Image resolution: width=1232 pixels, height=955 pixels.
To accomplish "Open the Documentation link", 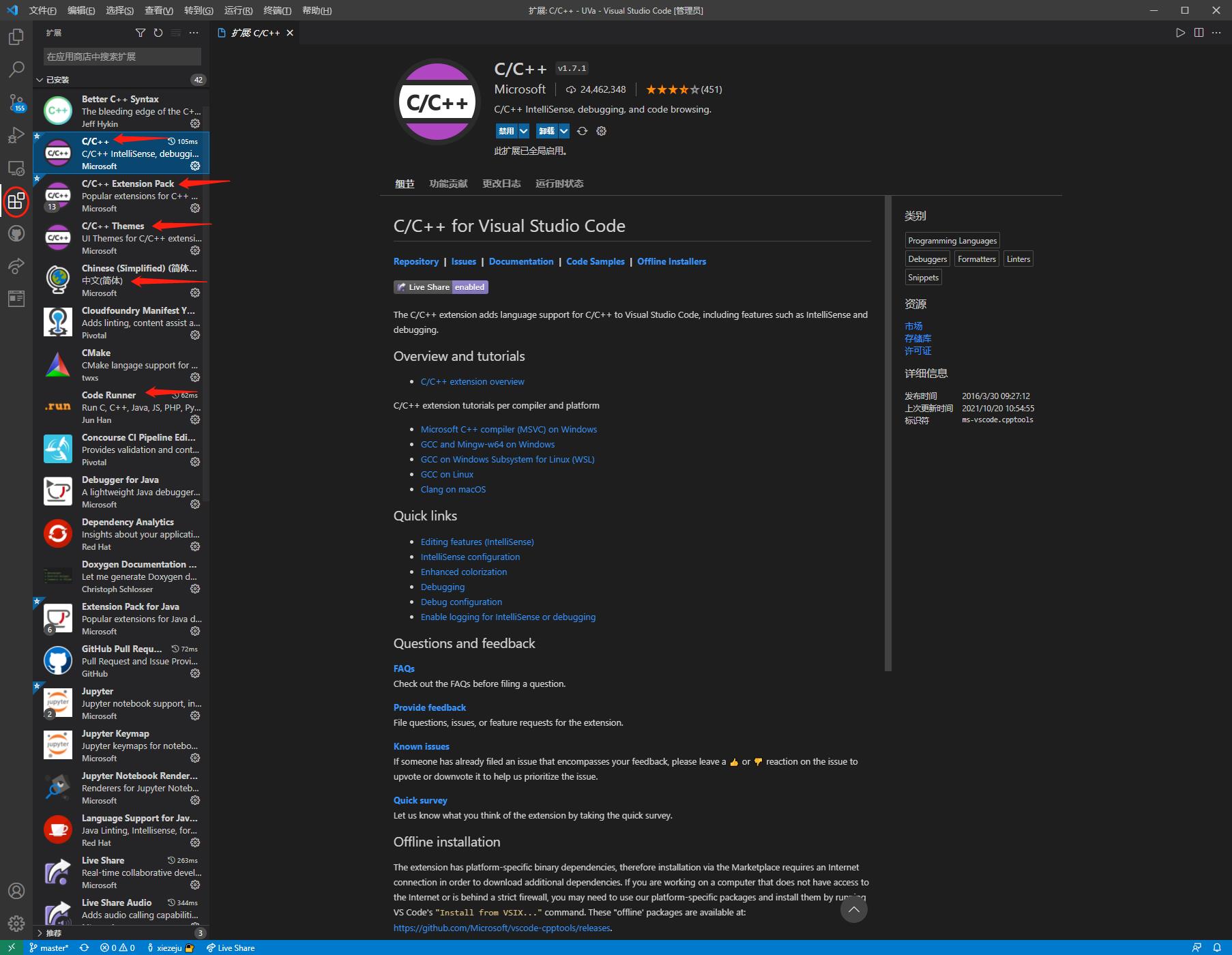I will pos(521,261).
